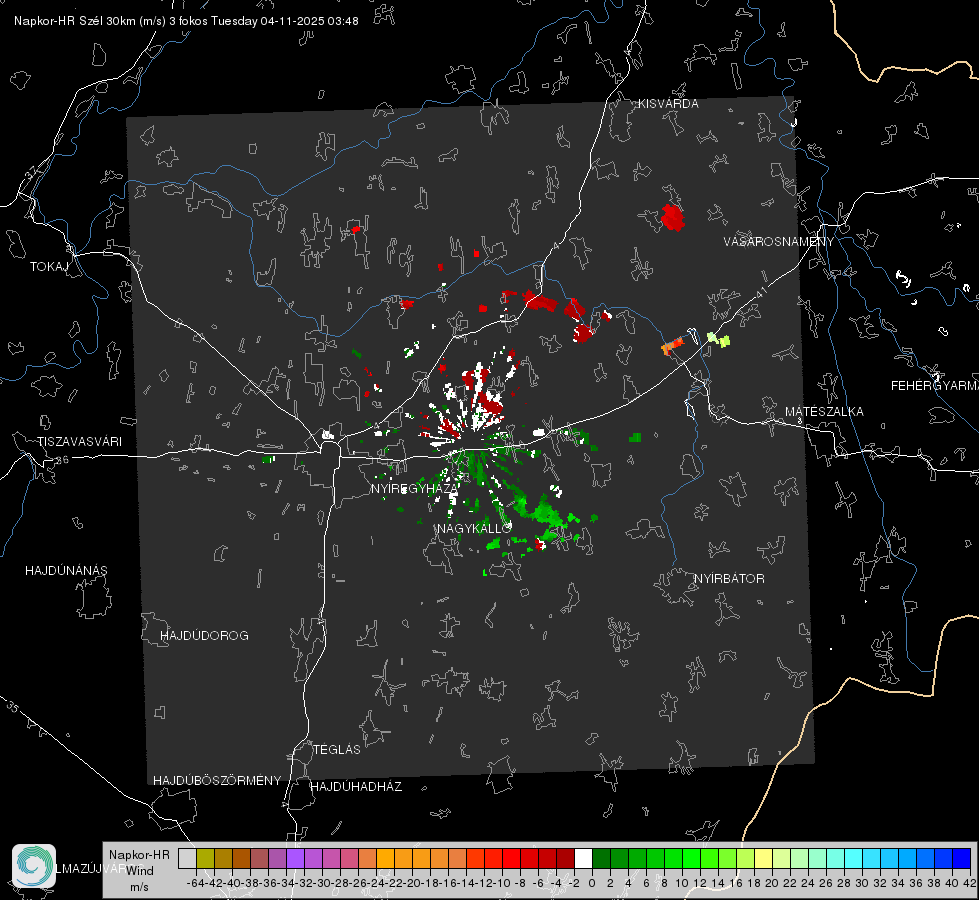The height and width of the screenshot is (900, 979).
Task: Click the HAJDÚDOROG label
Action: tap(204, 636)
